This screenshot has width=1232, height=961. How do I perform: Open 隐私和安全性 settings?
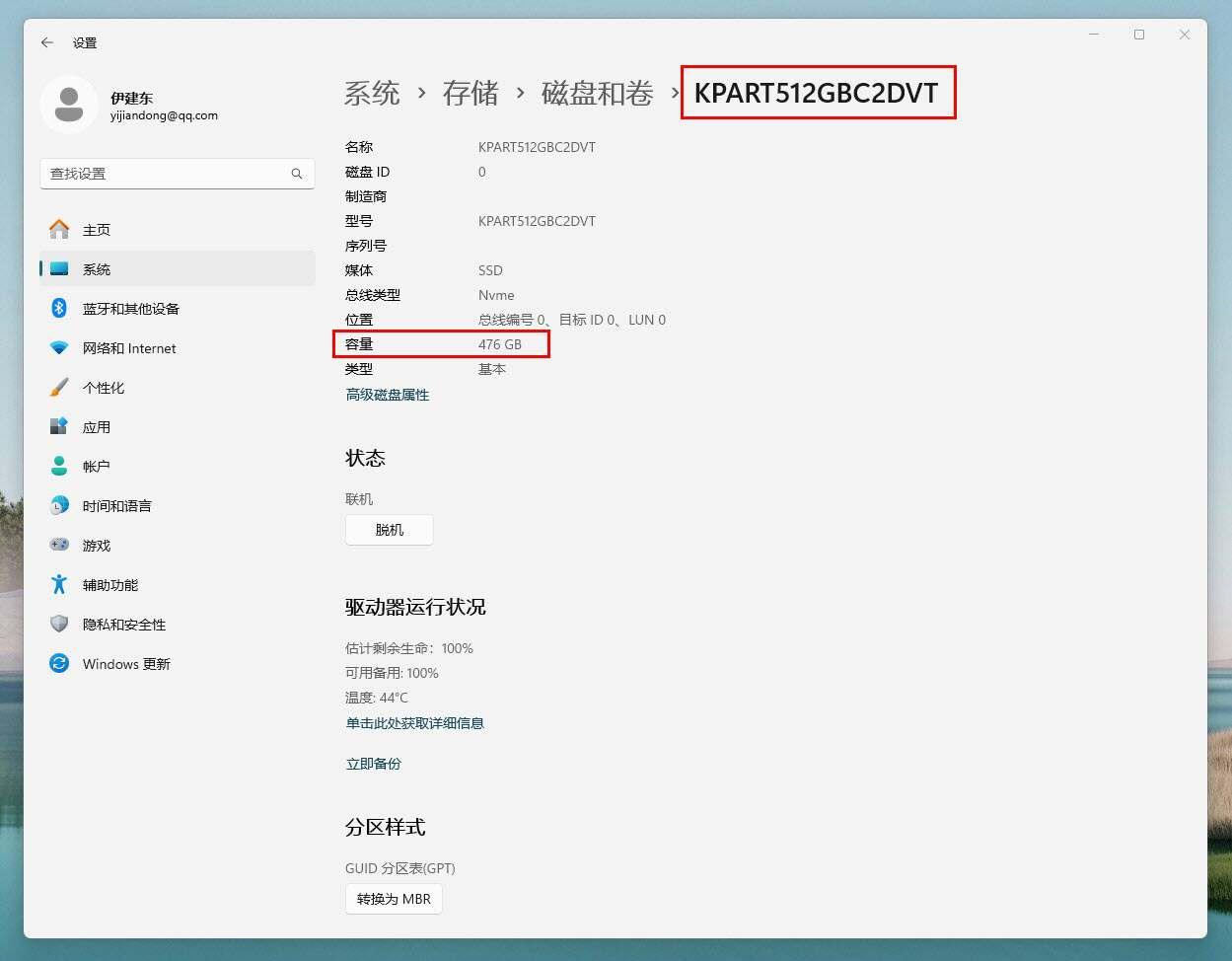coord(122,624)
